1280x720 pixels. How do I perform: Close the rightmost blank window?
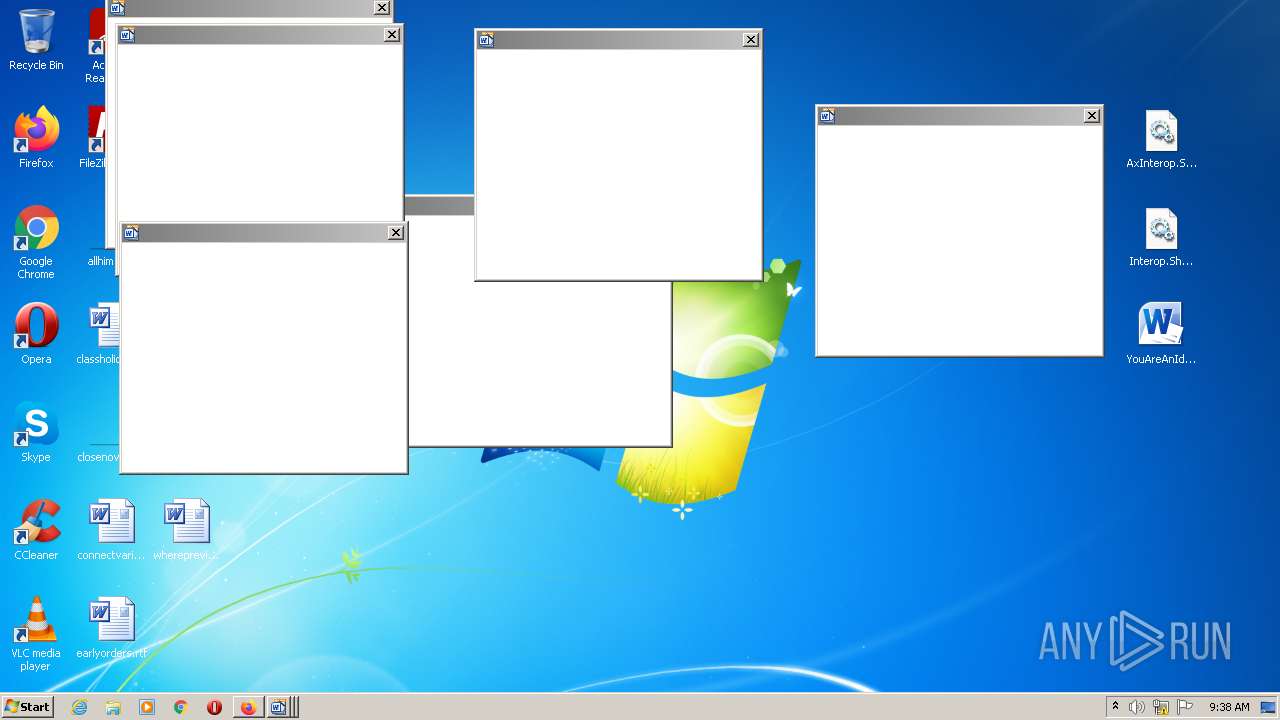coord(1092,116)
